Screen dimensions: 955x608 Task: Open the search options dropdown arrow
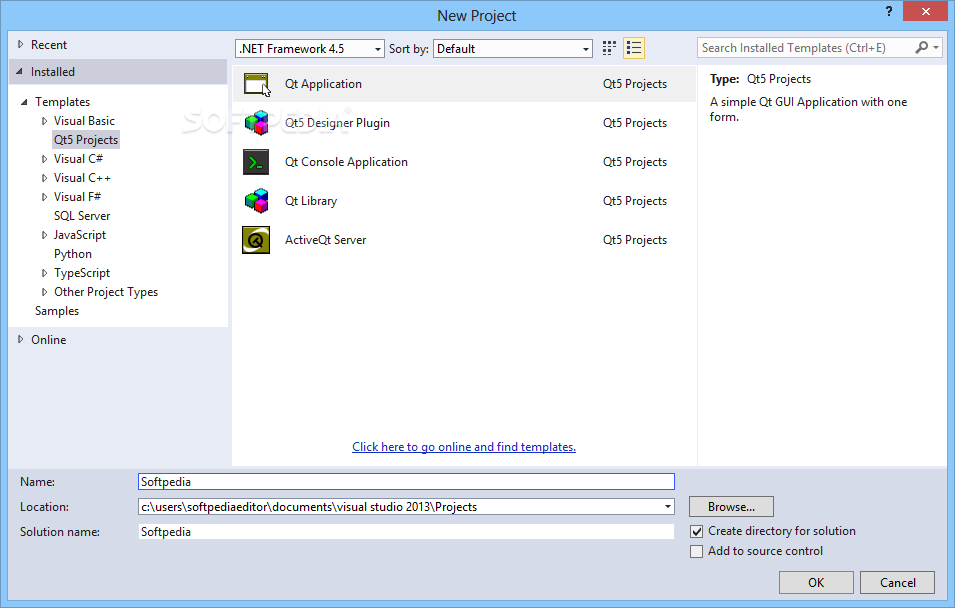936,48
